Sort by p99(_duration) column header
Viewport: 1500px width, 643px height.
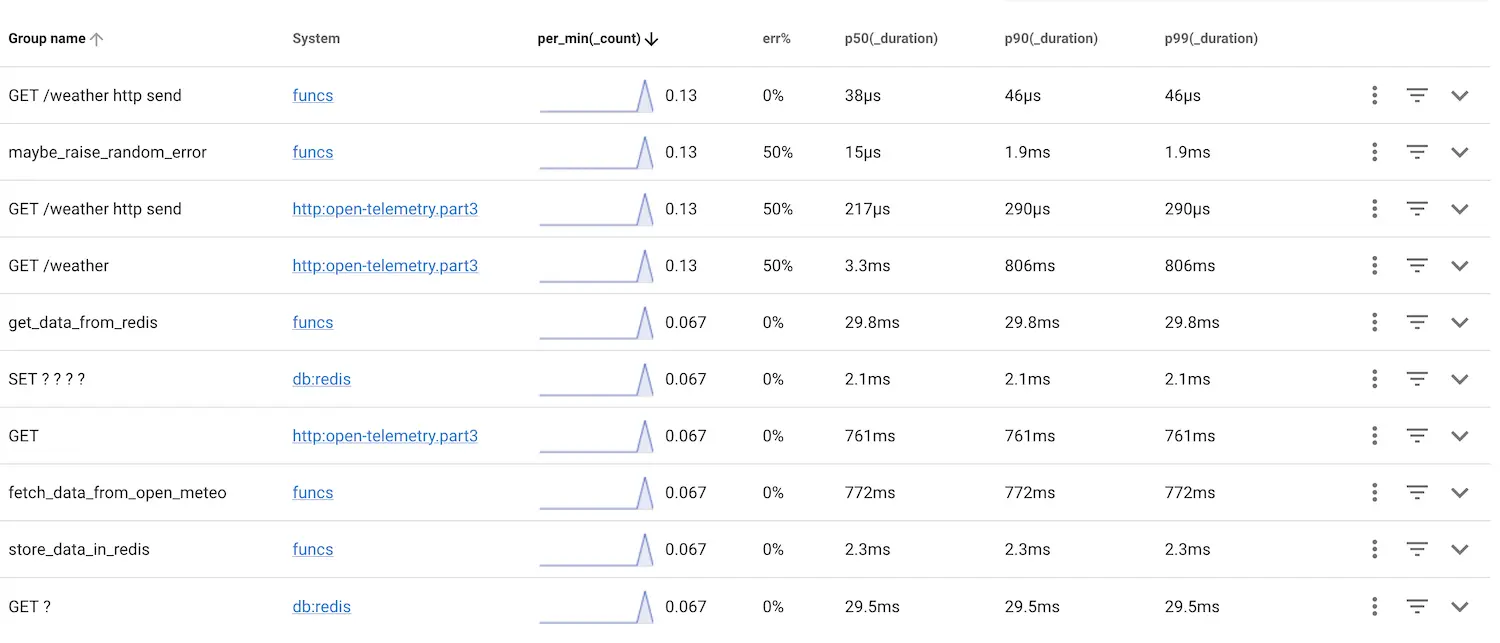click(1211, 39)
